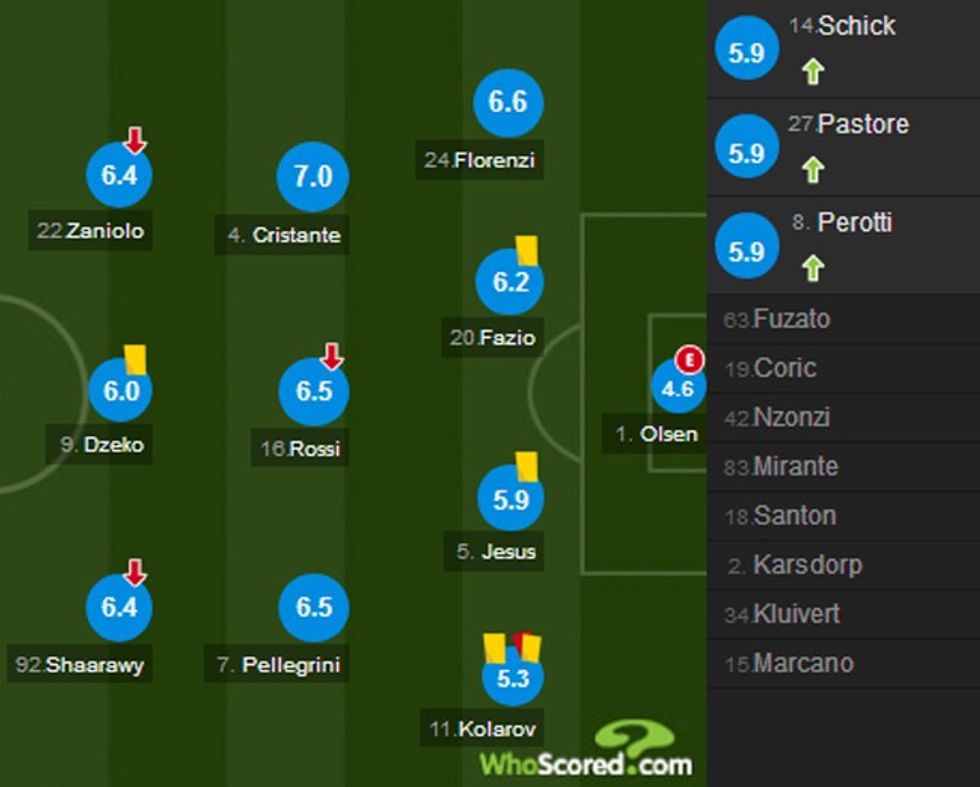Click the red error badge on Olsen
This screenshot has height=787, width=980.
(x=689, y=359)
